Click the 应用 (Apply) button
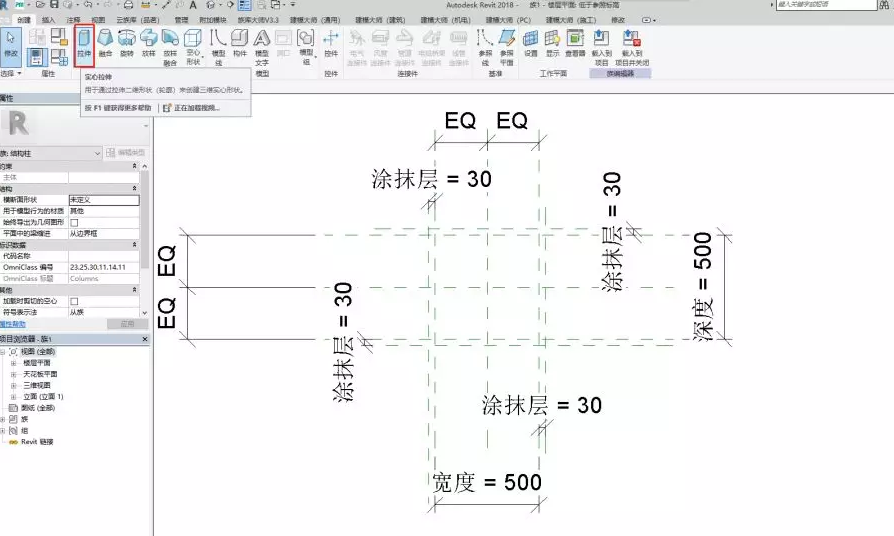Image resolution: width=894 pixels, height=536 pixels. [x=127, y=324]
